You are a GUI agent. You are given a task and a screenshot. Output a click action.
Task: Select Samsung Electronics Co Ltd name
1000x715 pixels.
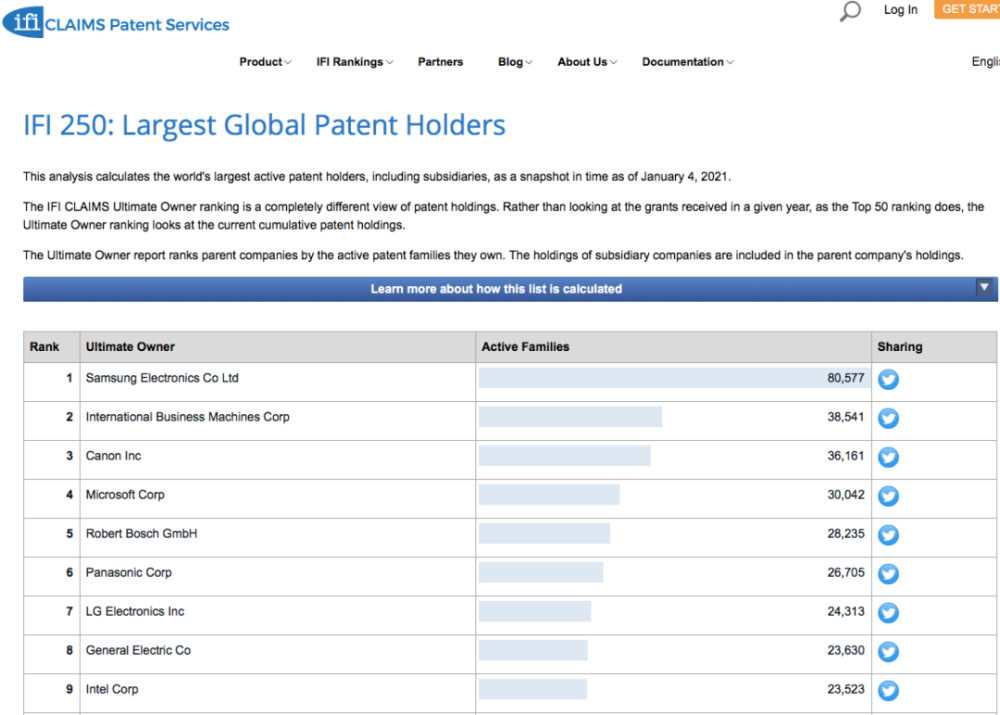click(x=162, y=378)
